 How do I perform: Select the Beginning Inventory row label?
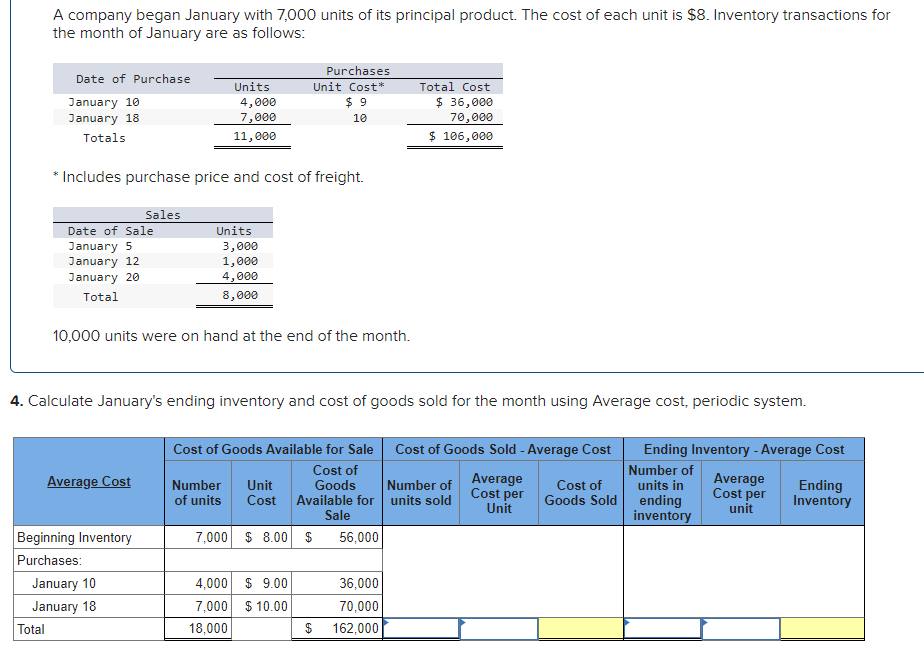[74, 537]
